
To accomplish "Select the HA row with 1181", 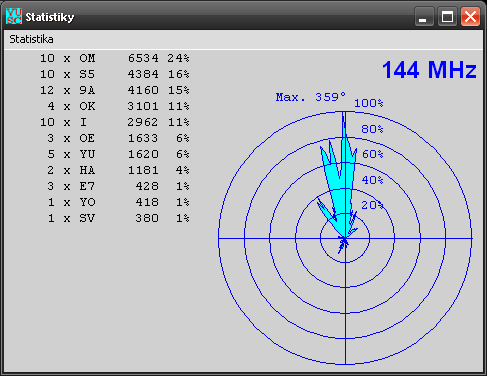I will 118,170.
